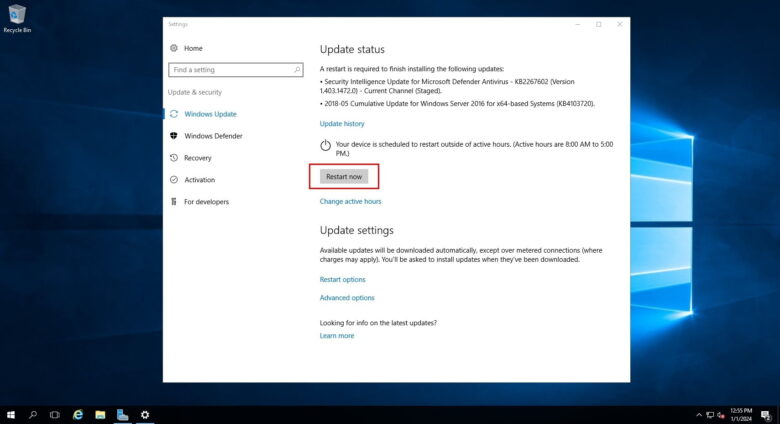Show hidden tray icons chevron

click(699, 415)
